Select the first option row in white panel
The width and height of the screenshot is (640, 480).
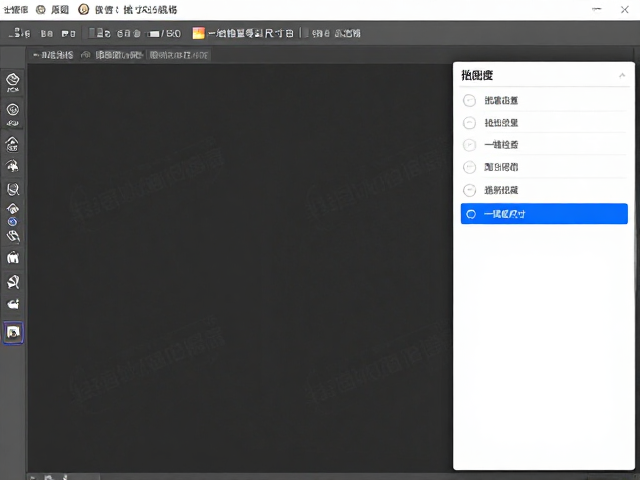(544, 100)
